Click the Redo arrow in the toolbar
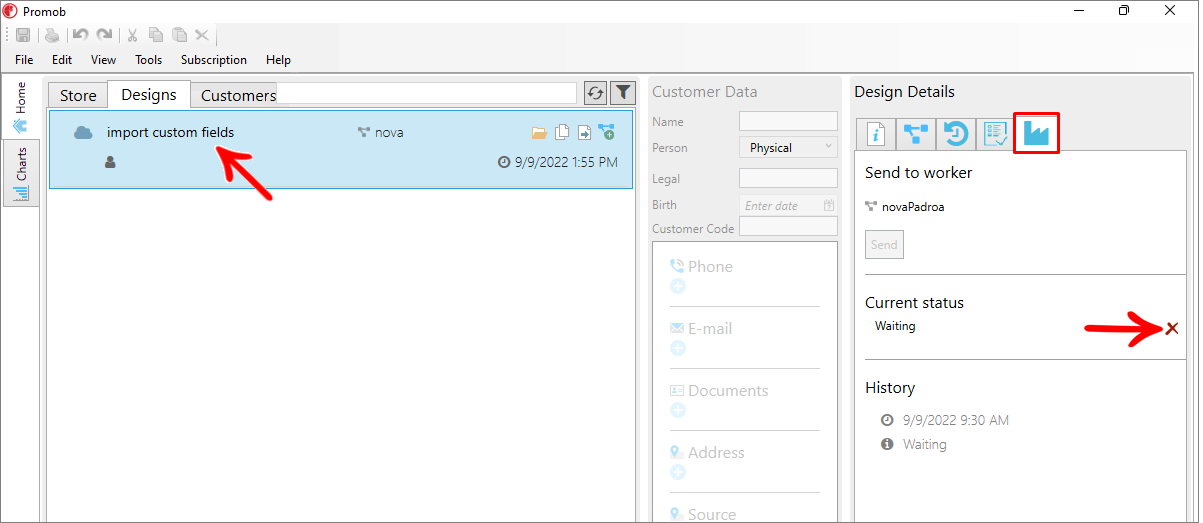Screen dimensions: 1203x523 click(x=104, y=35)
